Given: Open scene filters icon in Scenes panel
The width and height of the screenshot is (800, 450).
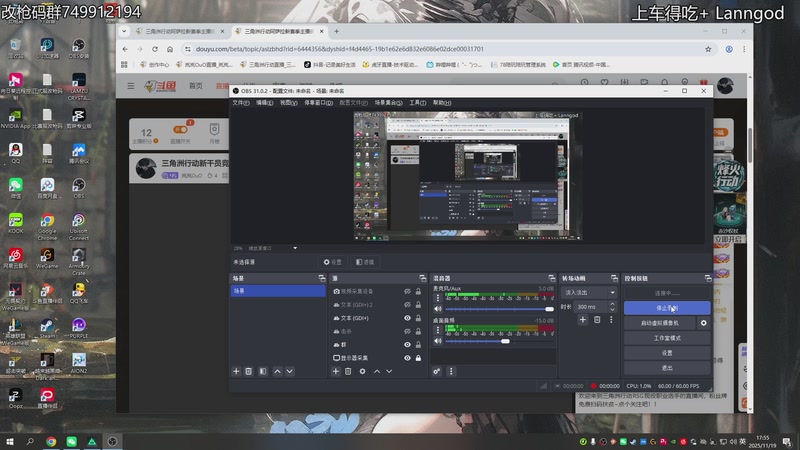Looking at the screenshot, I should (x=263, y=371).
